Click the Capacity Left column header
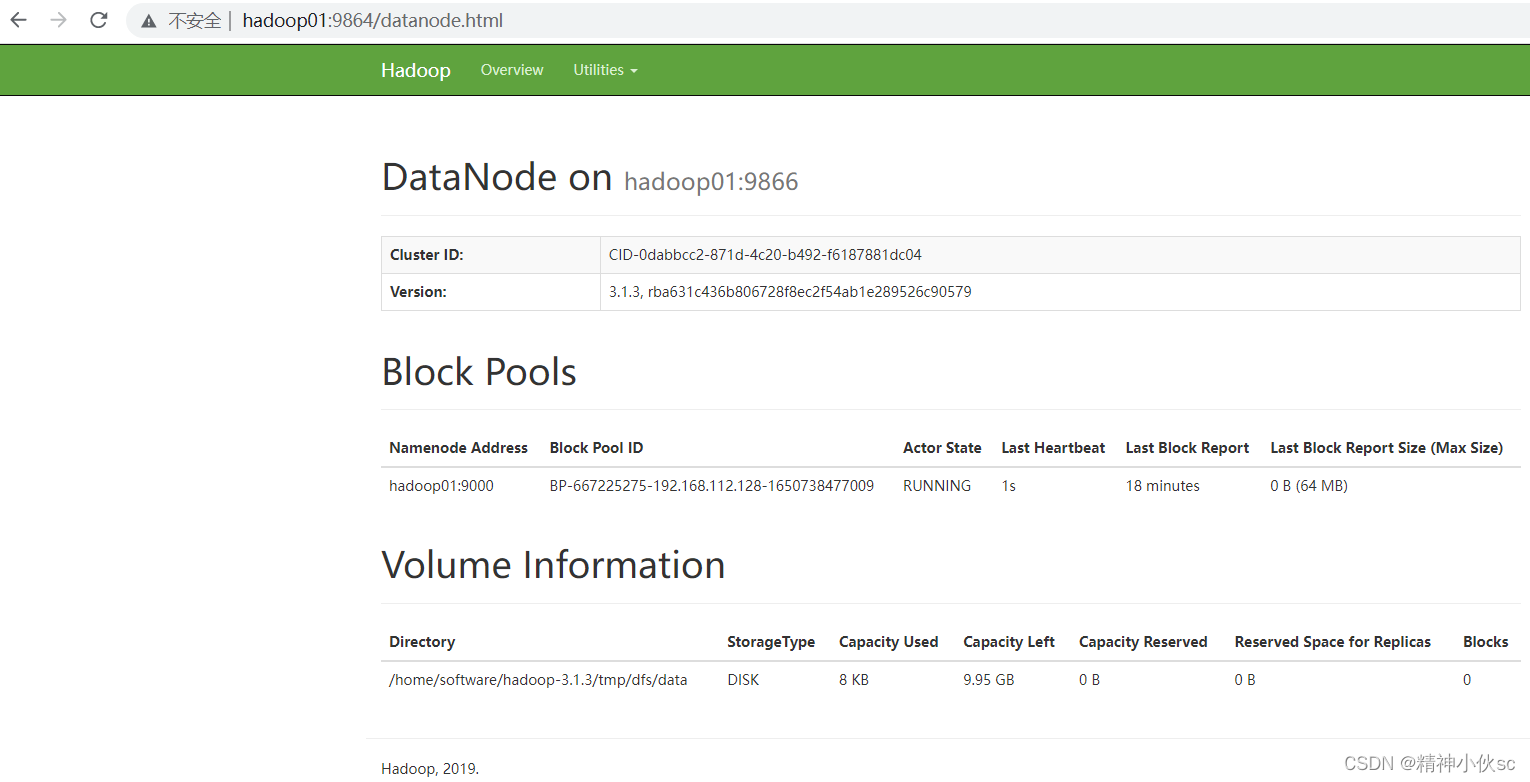This screenshot has height=782, width=1530. [x=1009, y=642]
